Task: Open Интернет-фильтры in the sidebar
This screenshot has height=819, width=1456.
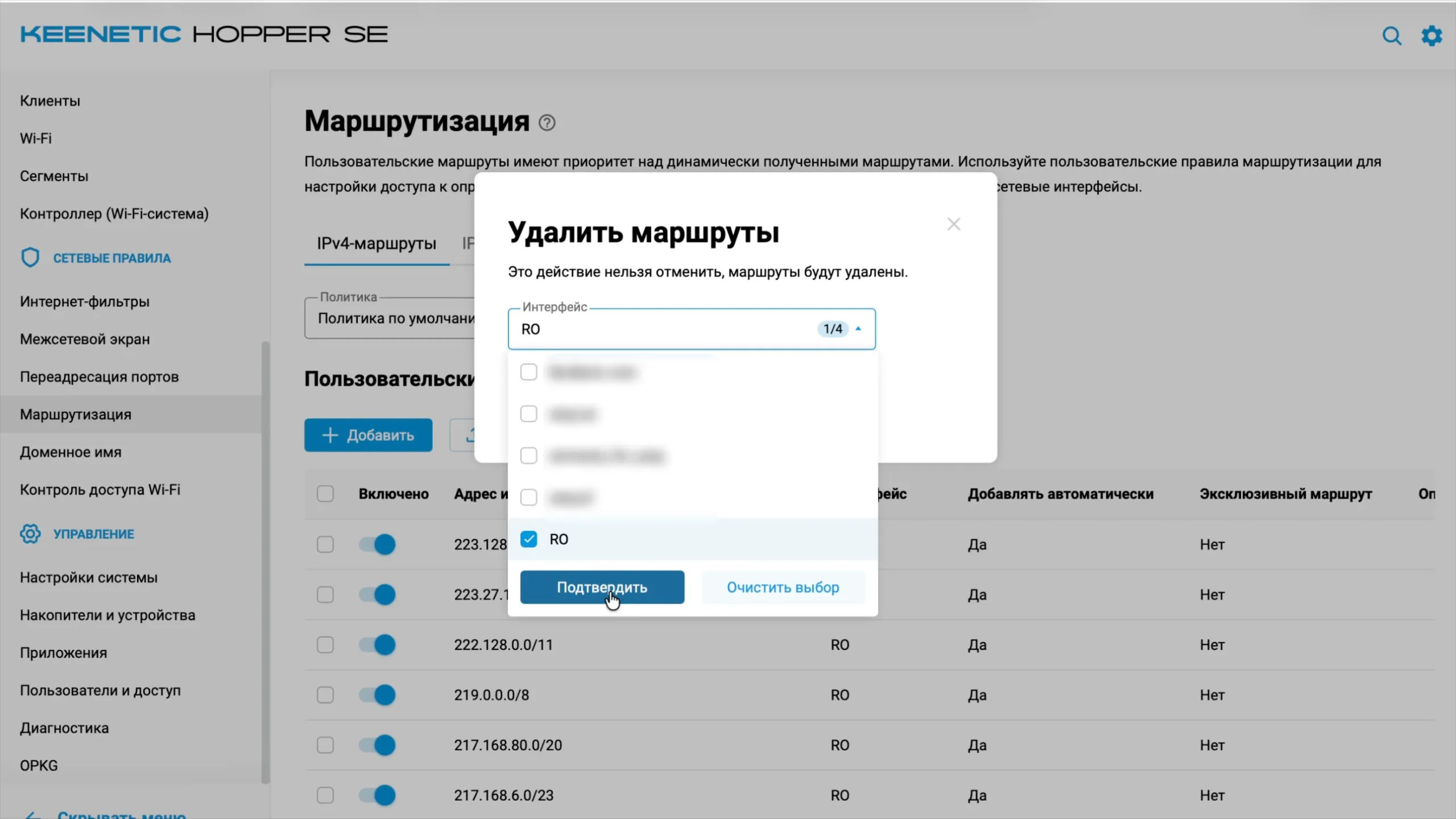Action: point(85,301)
